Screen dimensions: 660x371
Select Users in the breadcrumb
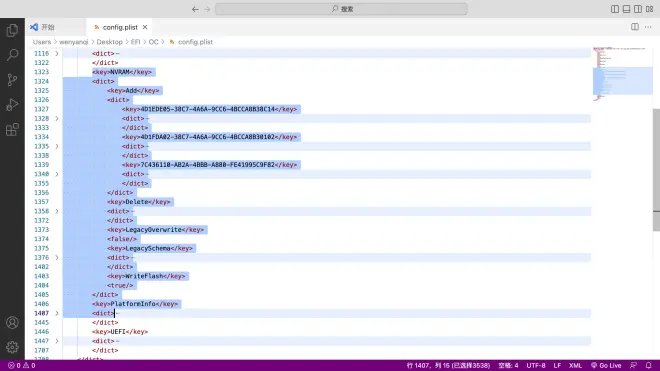coord(42,42)
